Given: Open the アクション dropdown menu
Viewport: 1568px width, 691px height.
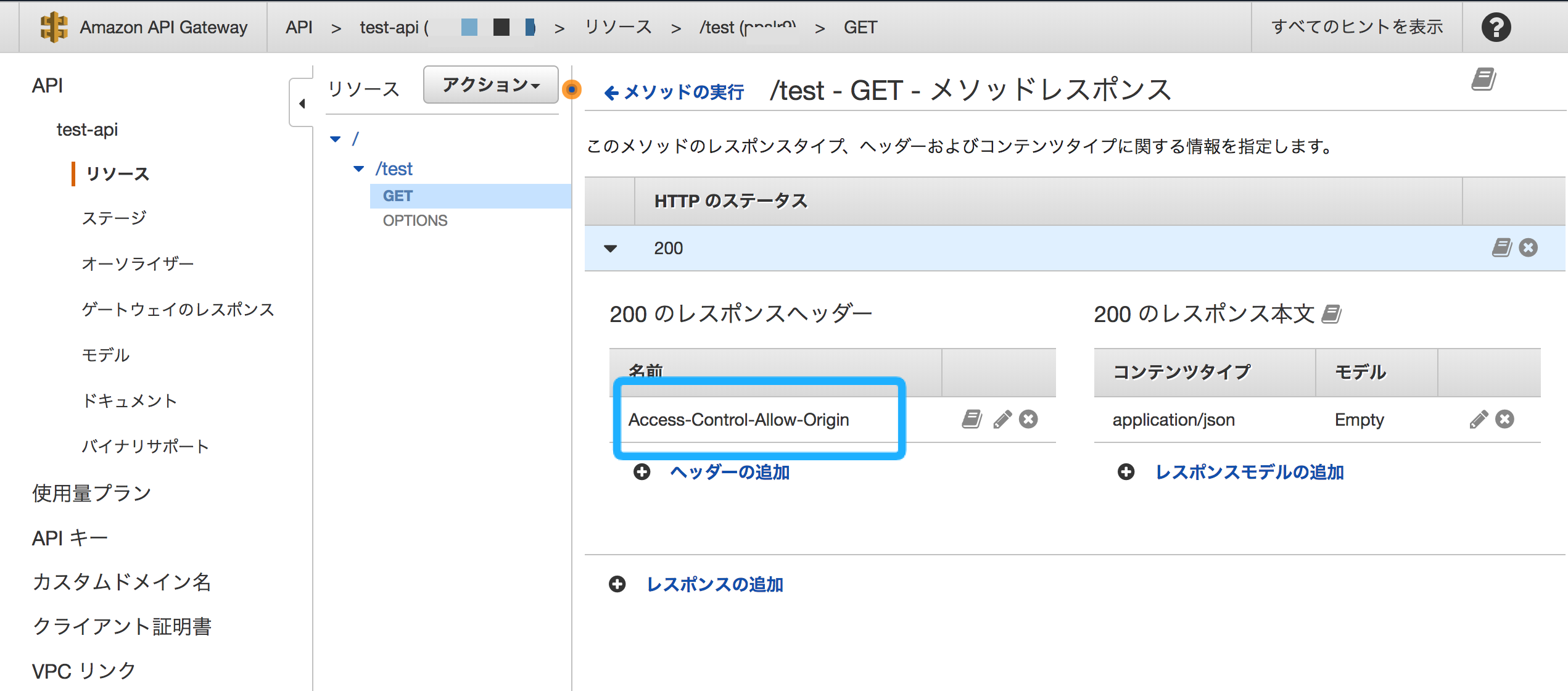Looking at the screenshot, I should click(x=490, y=85).
